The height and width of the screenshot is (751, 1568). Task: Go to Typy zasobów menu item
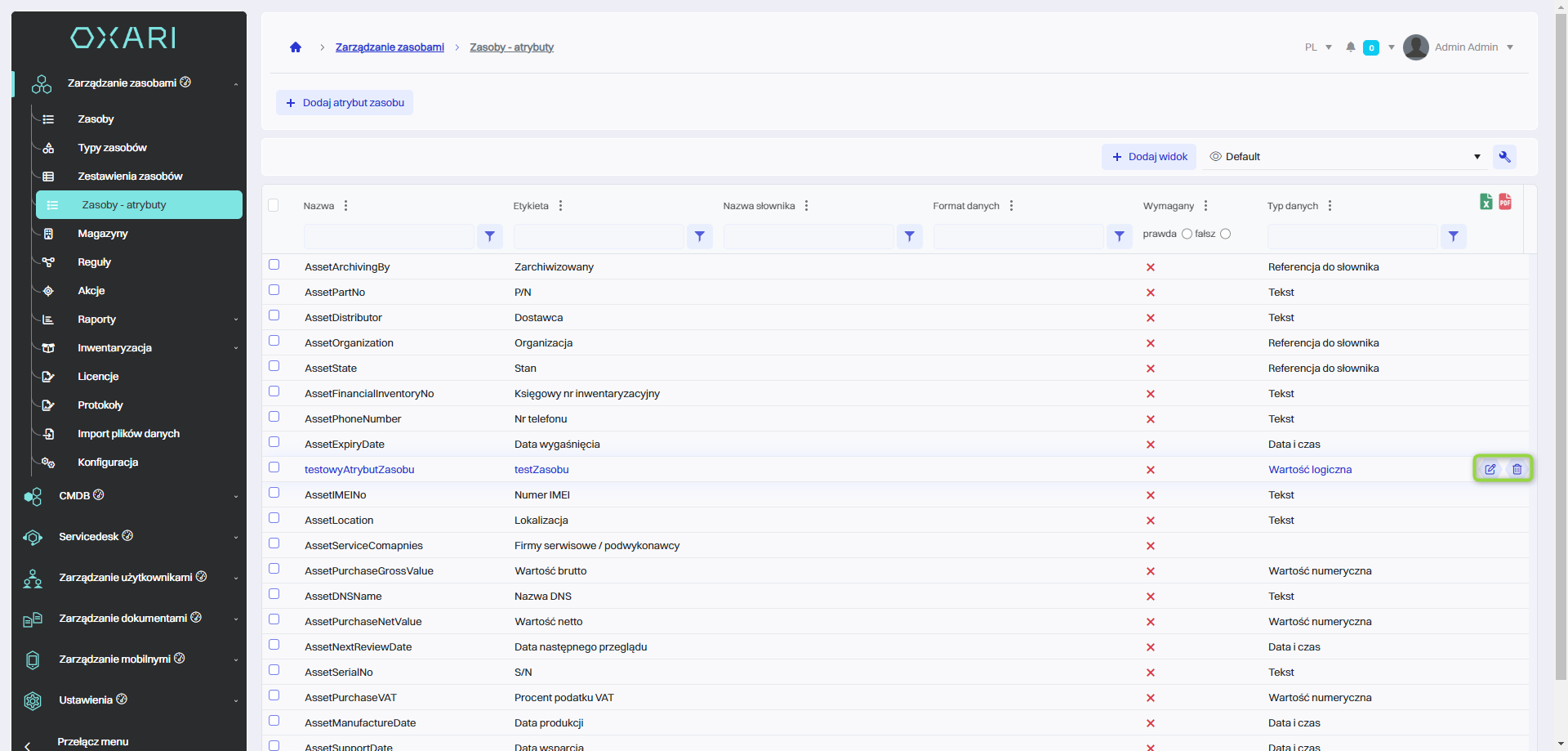coord(112,148)
